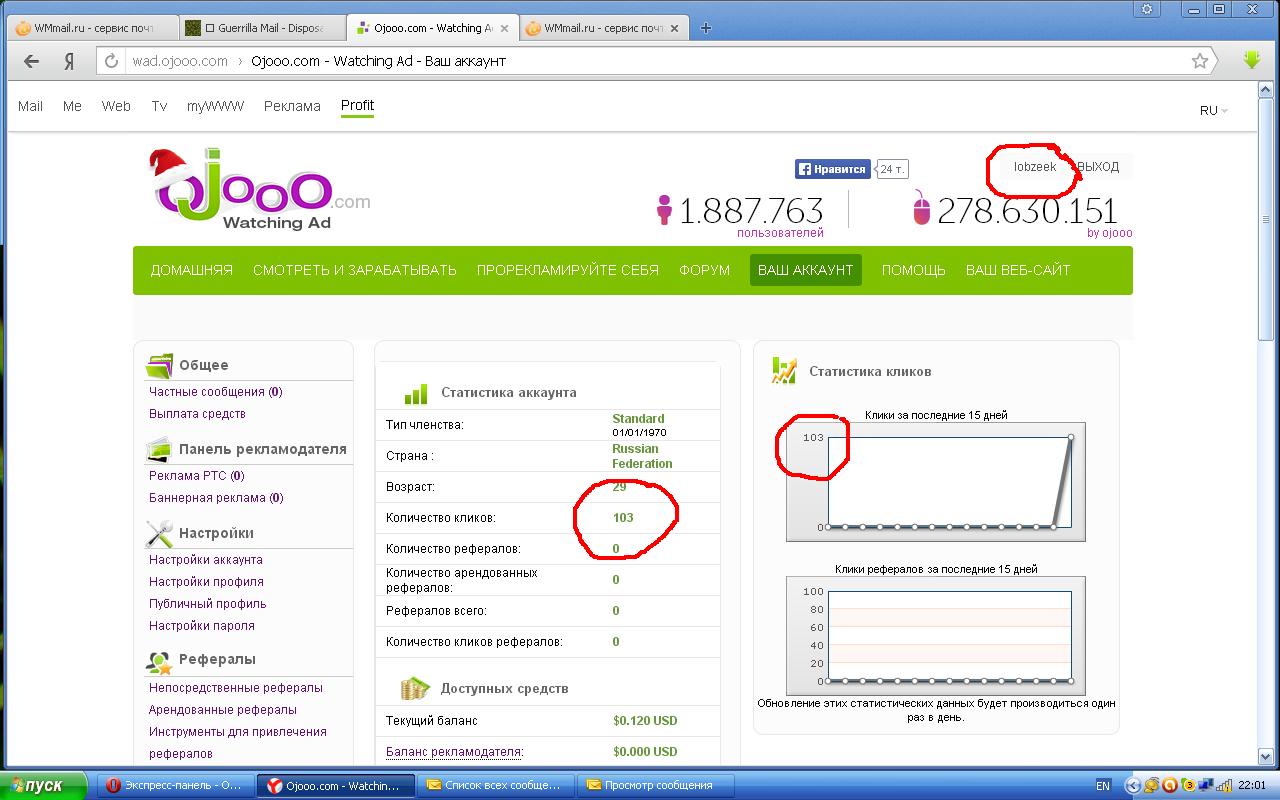Open Реклама PTC in the advertiser panel
The width and height of the screenshot is (1280, 800).
point(196,476)
